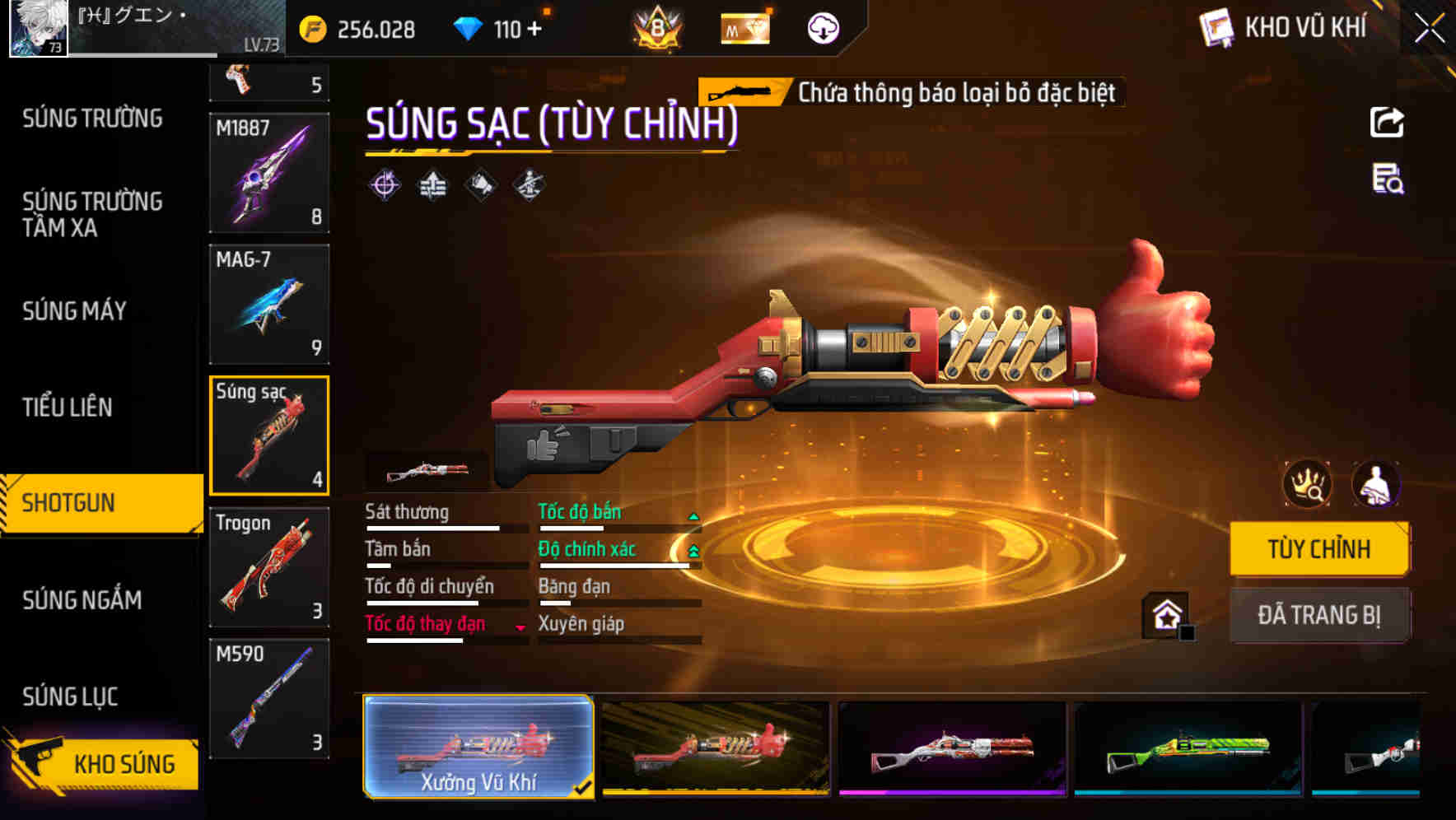
Task: Open the weapon details search icon
Action: 1388,179
